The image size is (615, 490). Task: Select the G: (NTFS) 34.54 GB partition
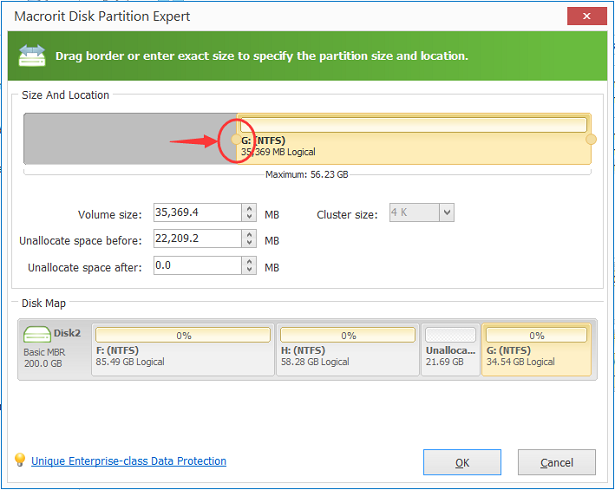[536, 350]
